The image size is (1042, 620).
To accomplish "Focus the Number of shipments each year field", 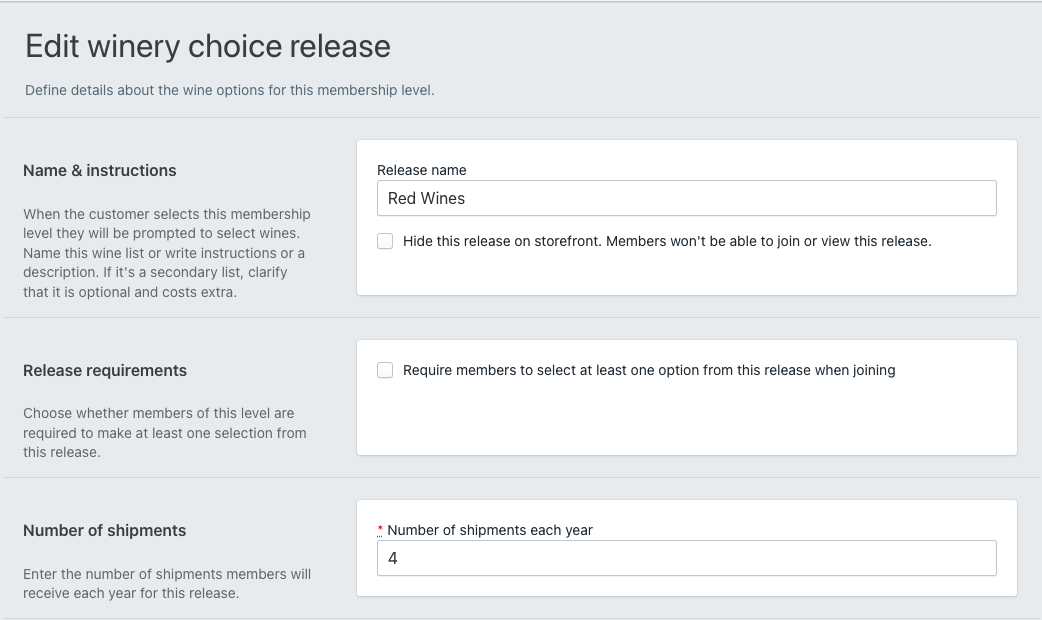I will (x=686, y=558).
